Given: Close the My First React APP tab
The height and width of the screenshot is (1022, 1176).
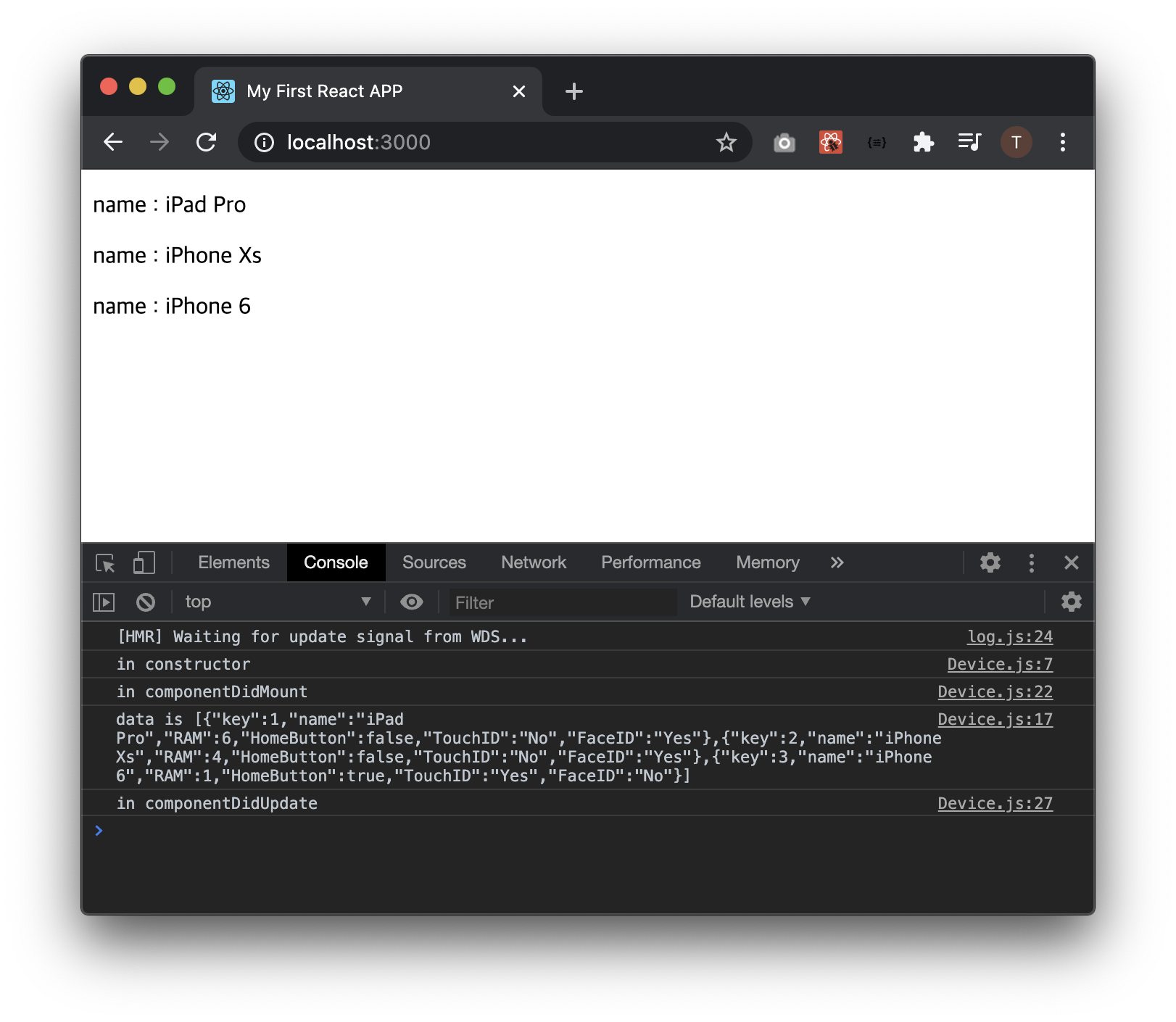Looking at the screenshot, I should 519,91.
